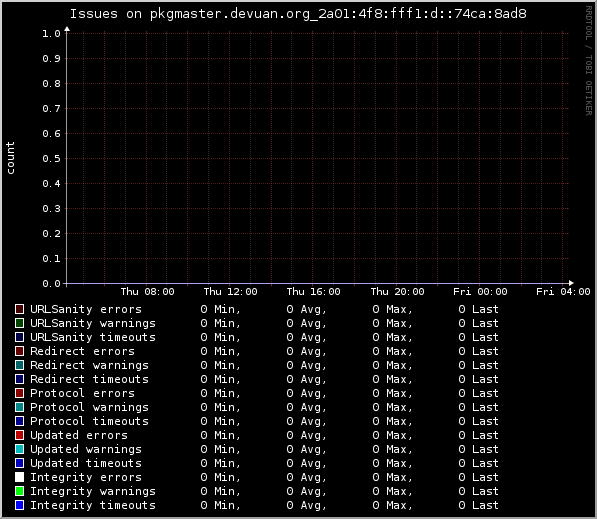Click the URLSanity errors color swatch
This screenshot has height=519, width=597.
point(19,309)
